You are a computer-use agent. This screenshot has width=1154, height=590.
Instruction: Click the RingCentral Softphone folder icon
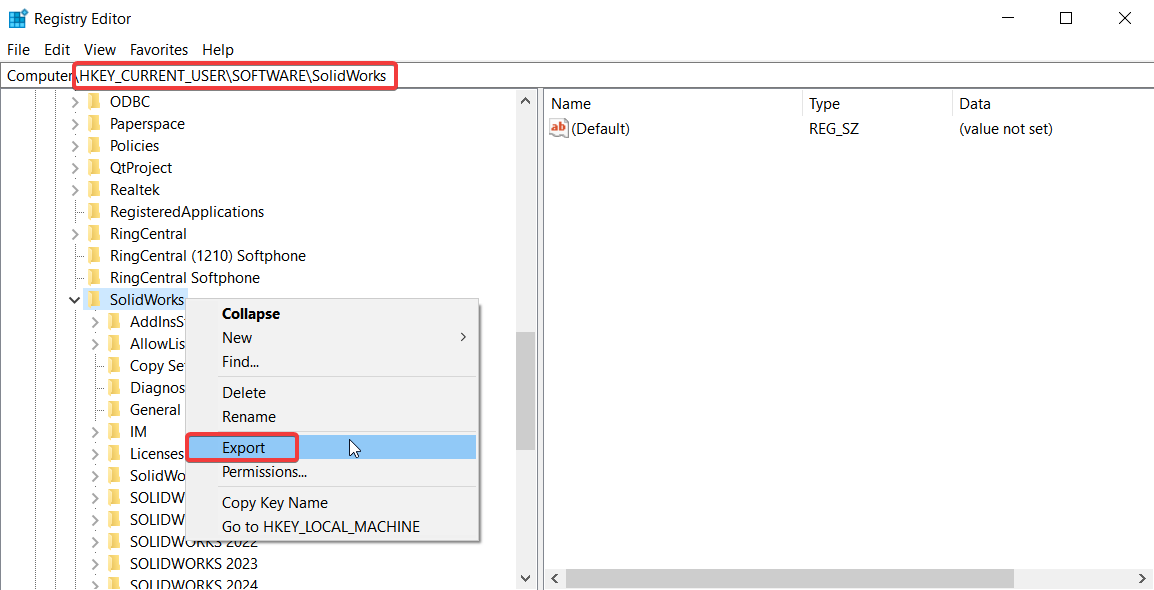pyautogui.click(x=94, y=278)
